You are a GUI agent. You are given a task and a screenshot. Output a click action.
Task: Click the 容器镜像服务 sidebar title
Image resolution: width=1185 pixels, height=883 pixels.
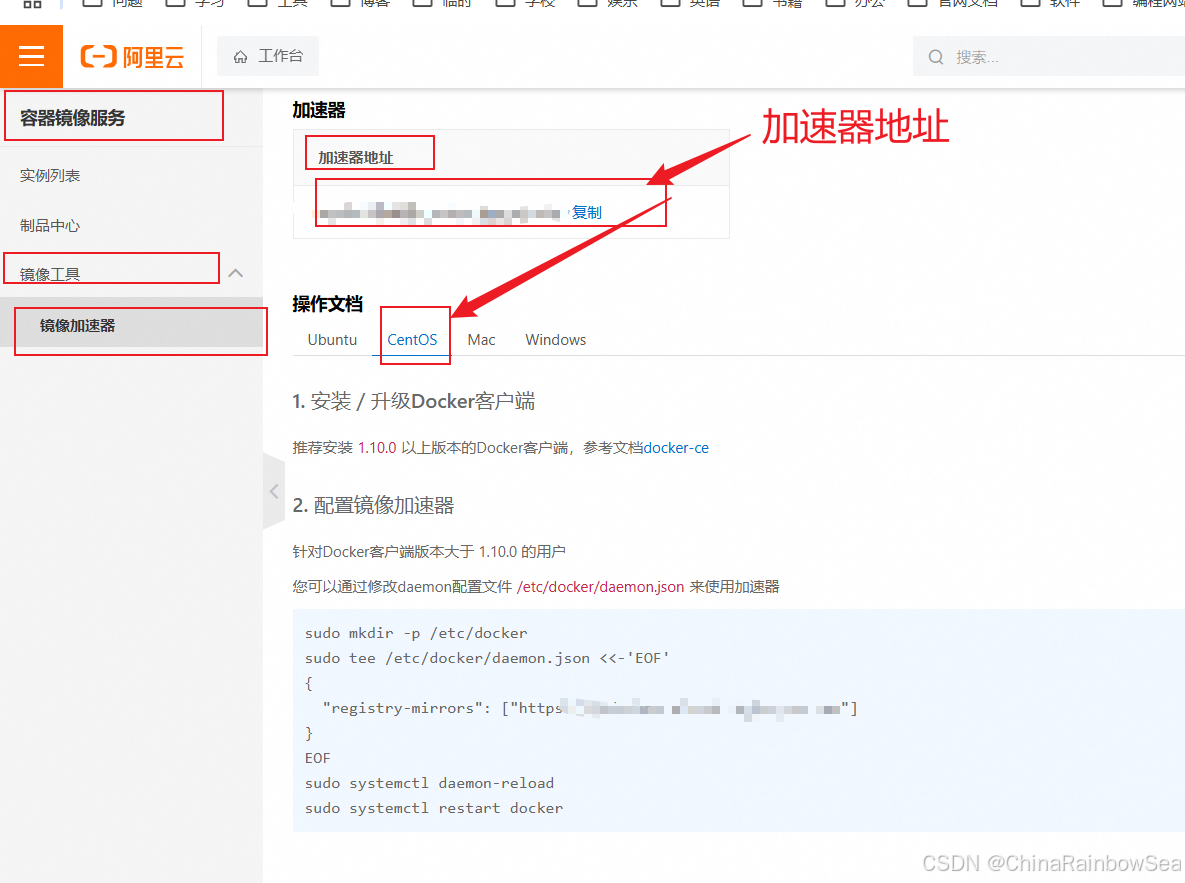(x=73, y=118)
